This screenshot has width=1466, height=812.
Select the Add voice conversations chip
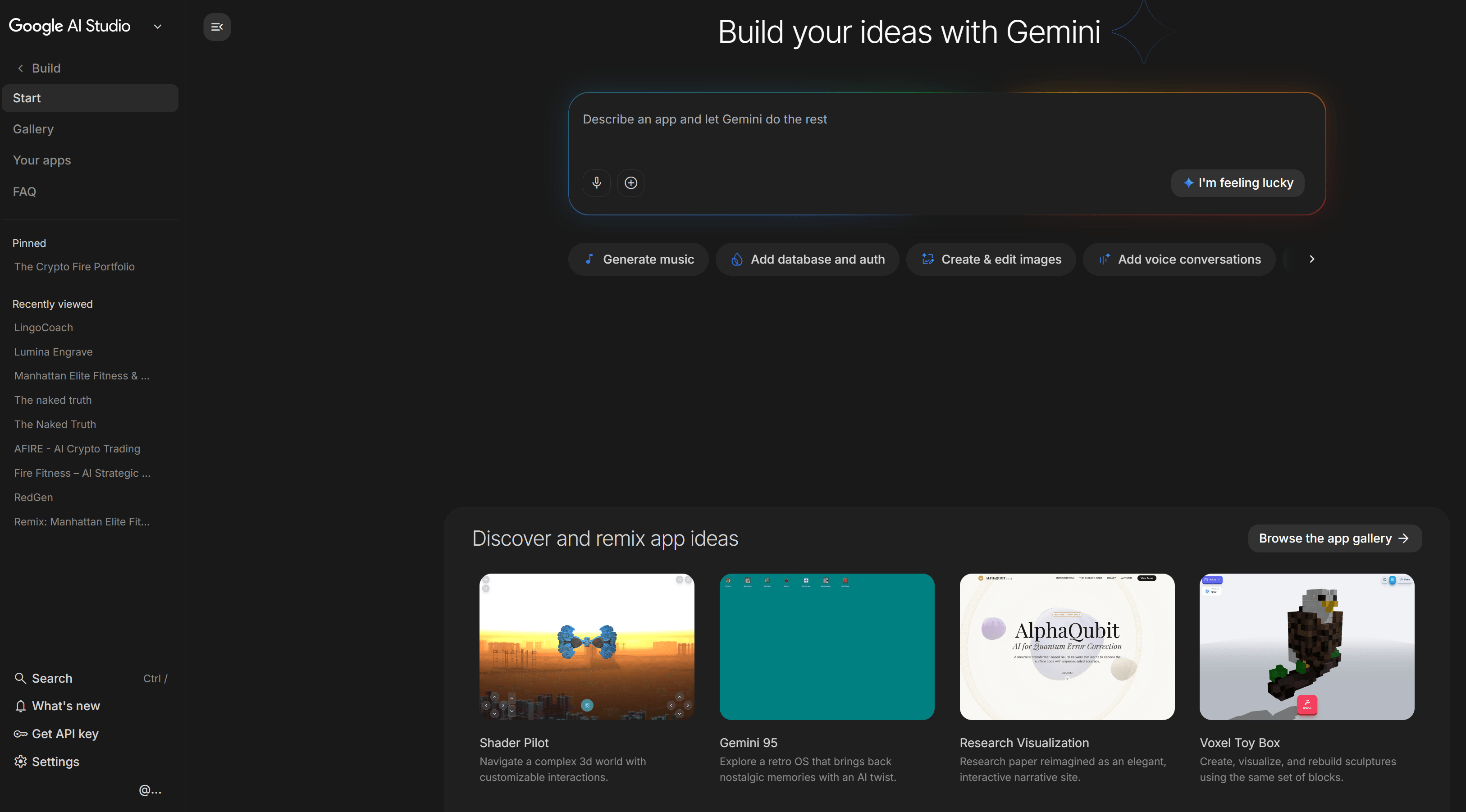tap(1178, 259)
